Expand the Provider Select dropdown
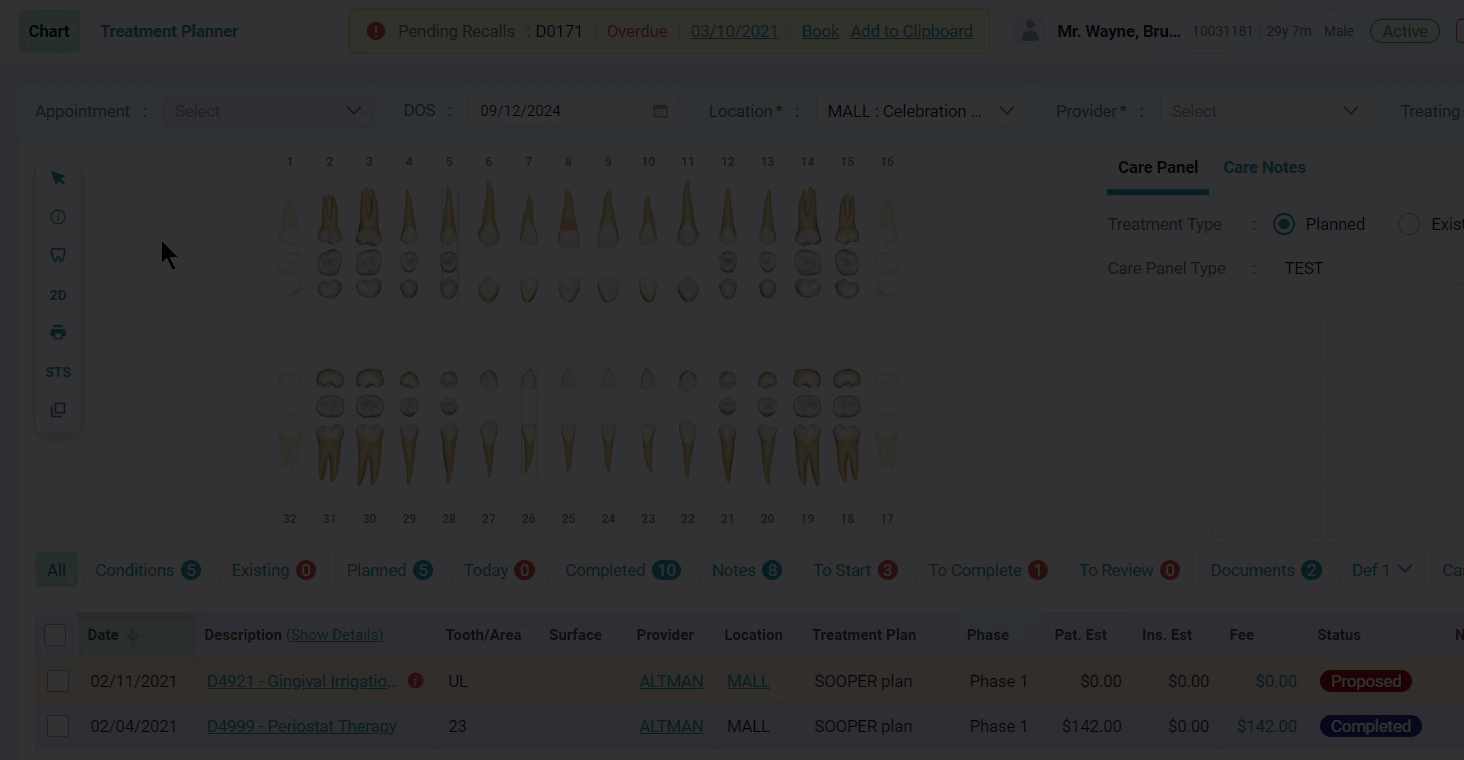The width and height of the screenshot is (1464, 760). click(x=1265, y=111)
